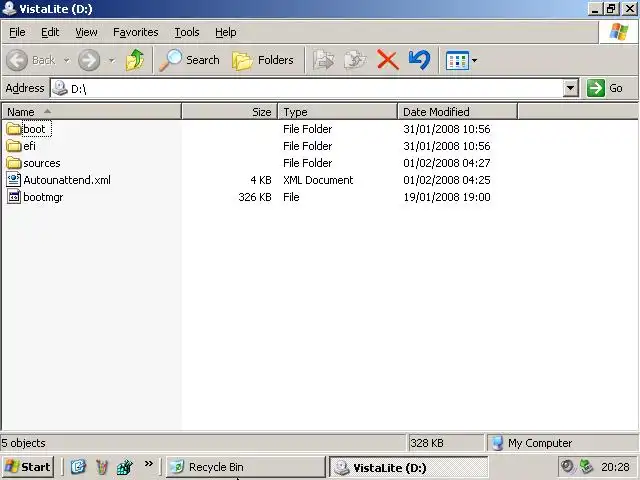Click the 5 objects status text

tap(23, 443)
